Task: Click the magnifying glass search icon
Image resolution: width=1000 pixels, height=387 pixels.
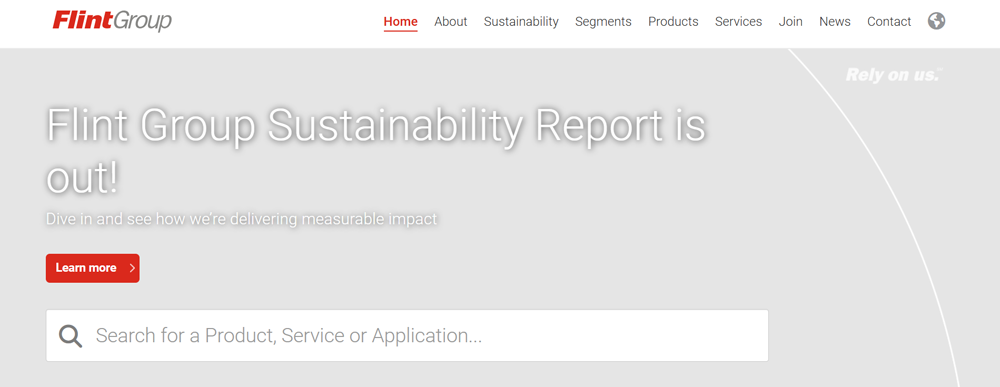Action: 71,335
